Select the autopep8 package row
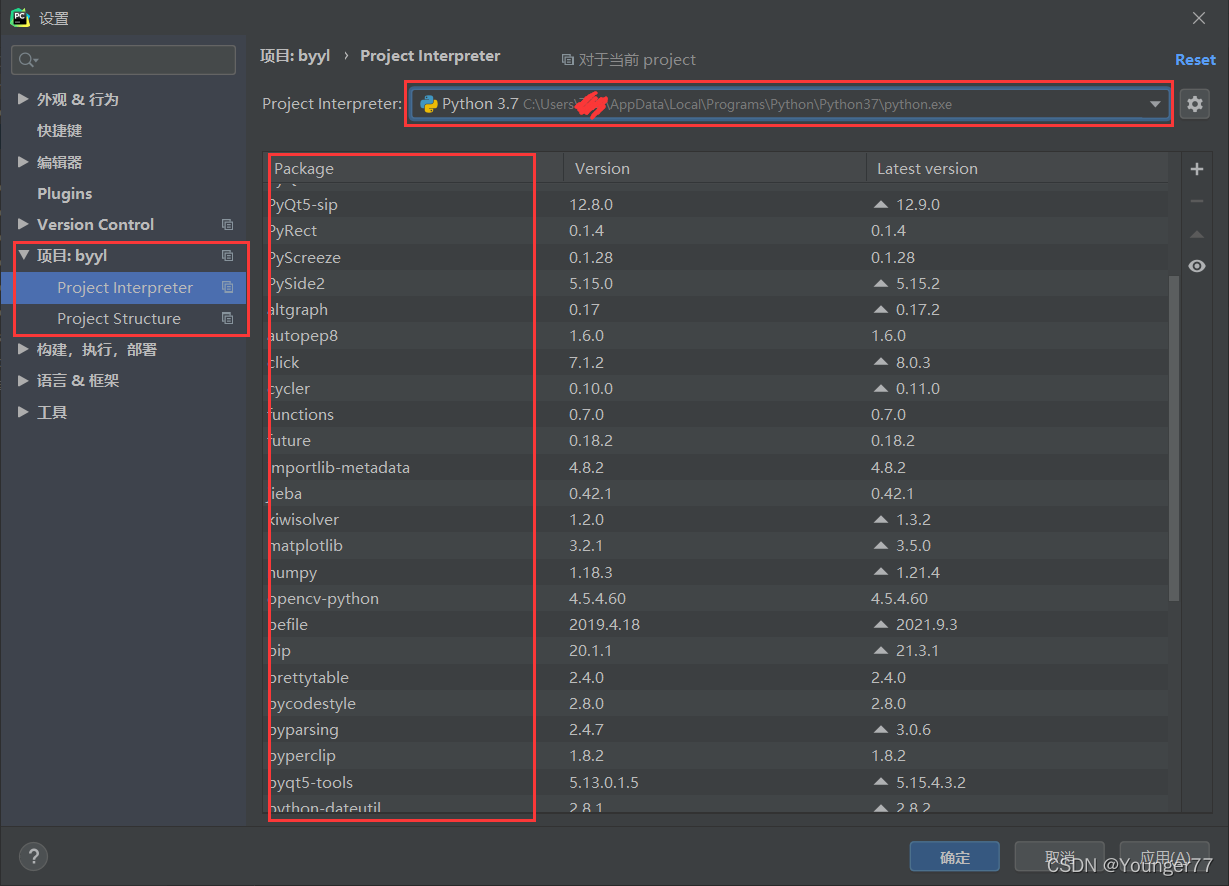This screenshot has height=886, width=1229. (x=716, y=336)
